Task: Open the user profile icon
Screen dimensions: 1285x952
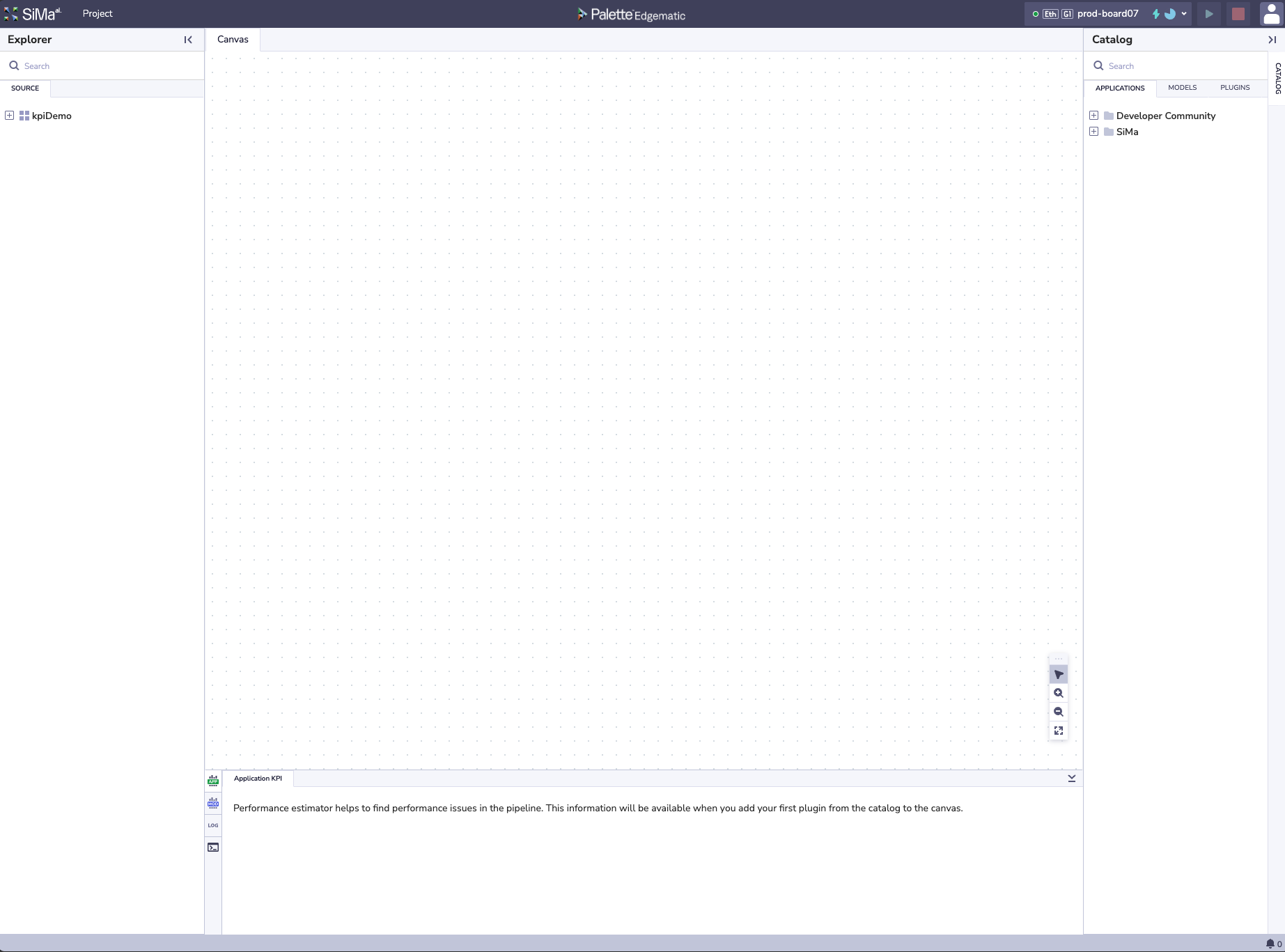Action: (1271, 14)
